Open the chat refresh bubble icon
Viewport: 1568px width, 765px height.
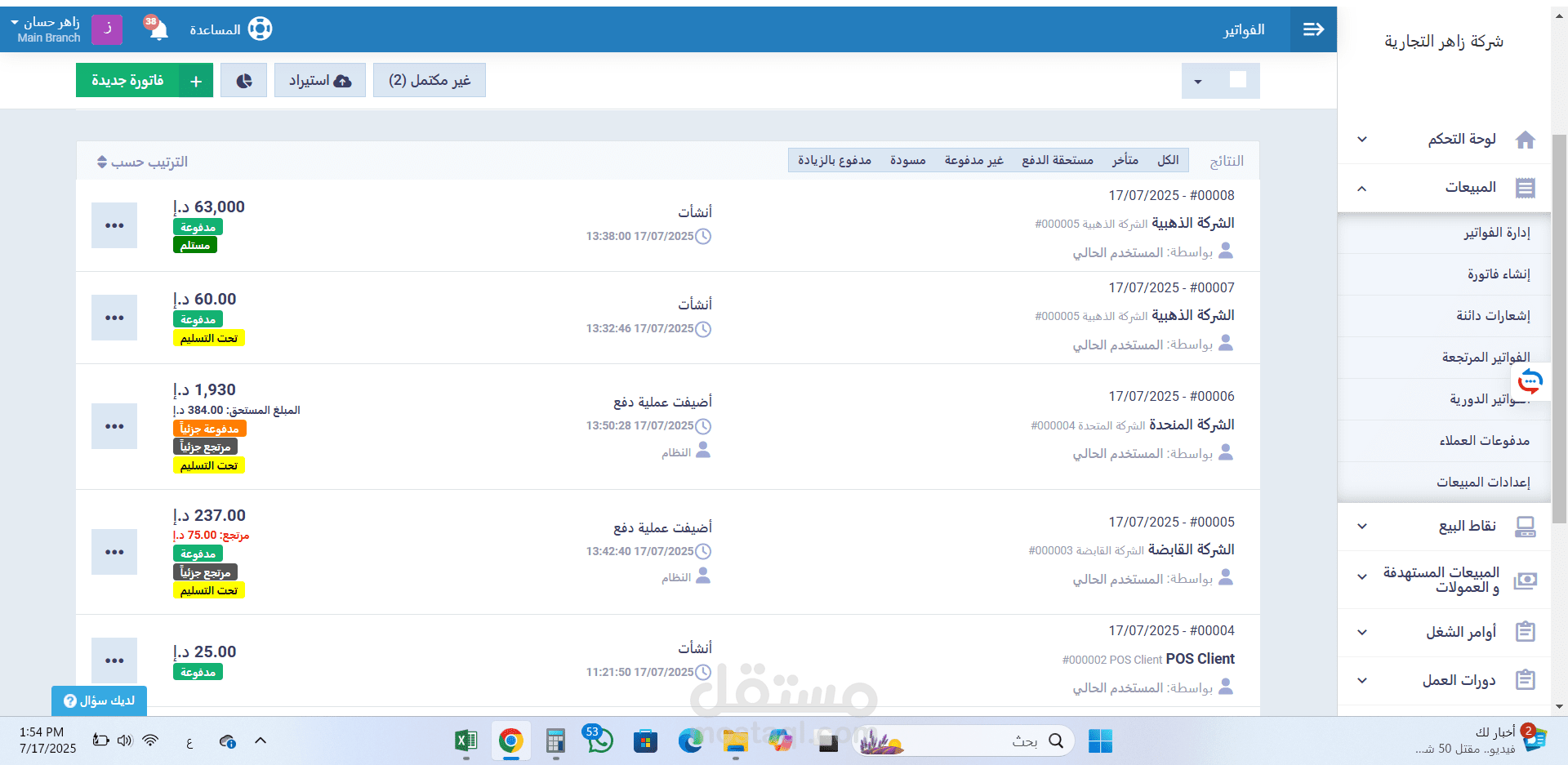[x=1530, y=381]
